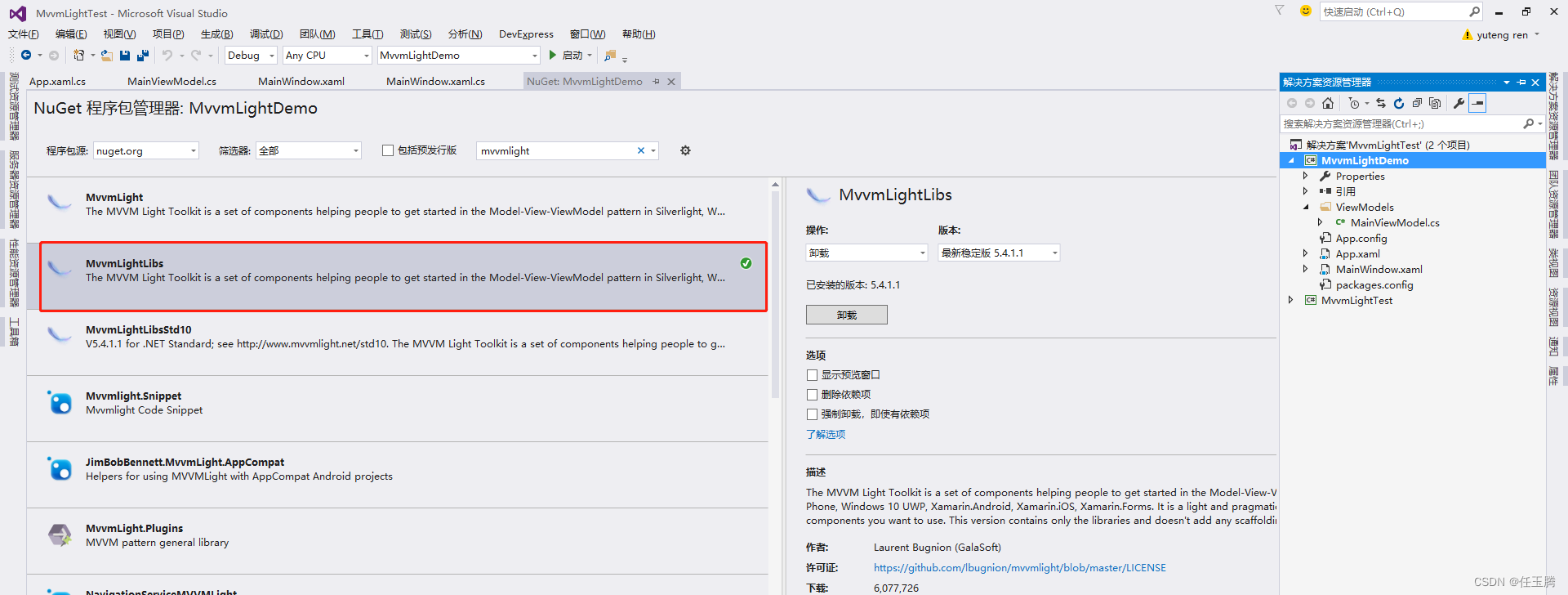Click Collapse All icon in Solution Explorer
The height and width of the screenshot is (595, 1568).
click(1417, 103)
